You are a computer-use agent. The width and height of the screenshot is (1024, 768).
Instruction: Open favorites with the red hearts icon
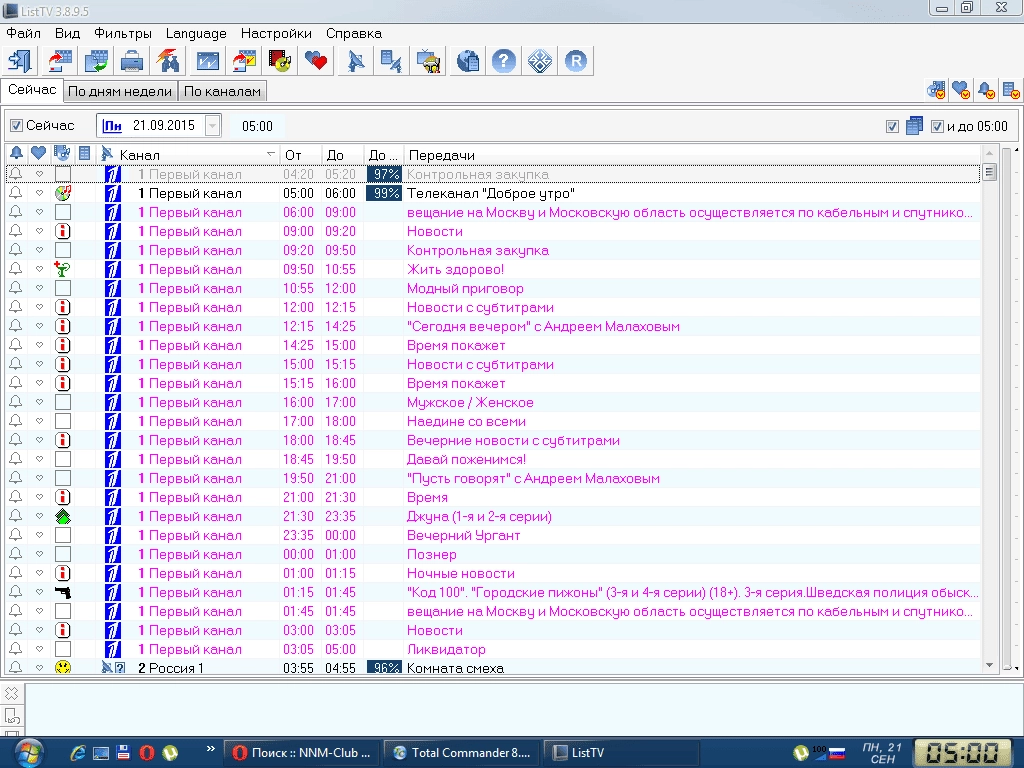[315, 61]
